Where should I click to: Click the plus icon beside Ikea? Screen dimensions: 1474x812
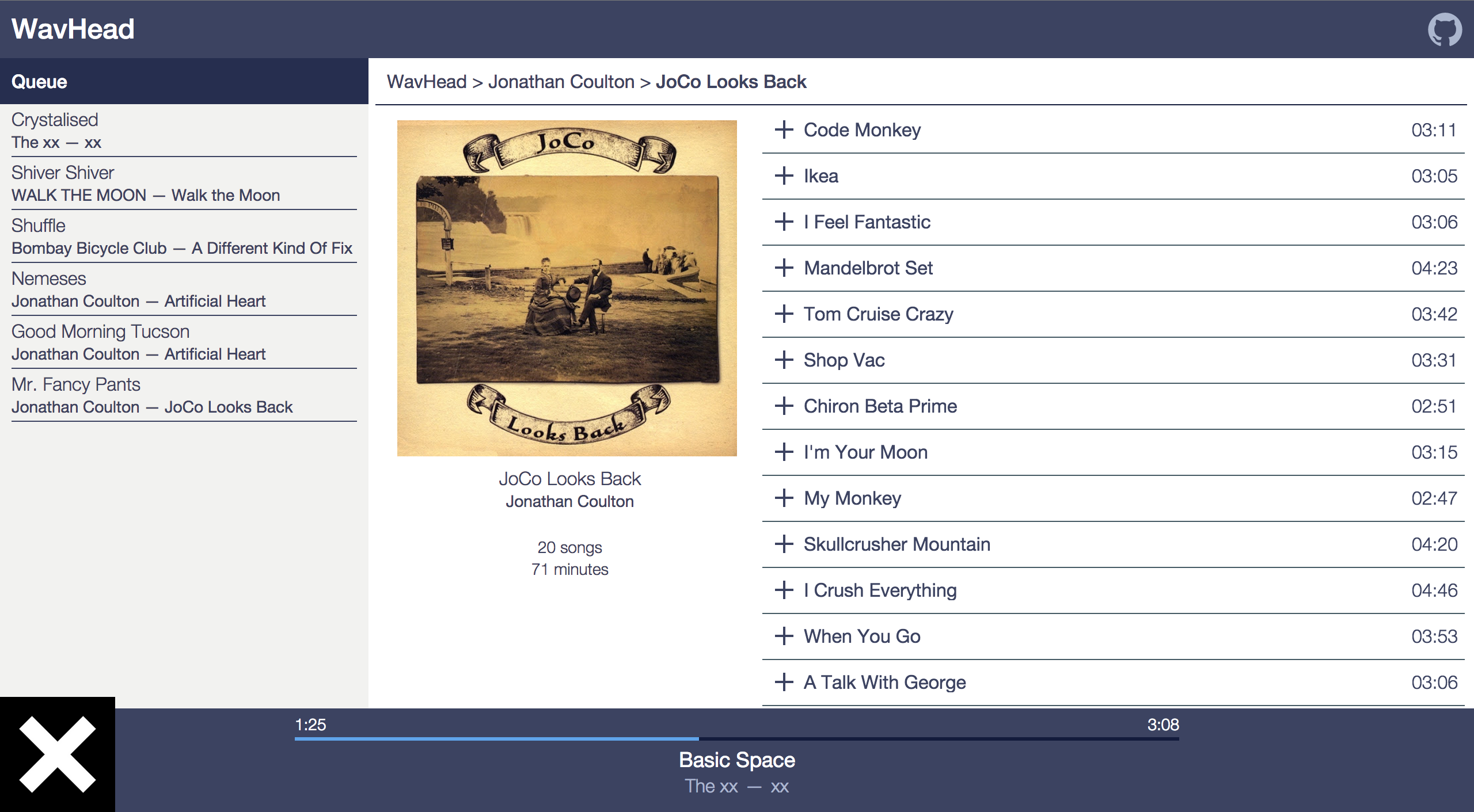[784, 176]
